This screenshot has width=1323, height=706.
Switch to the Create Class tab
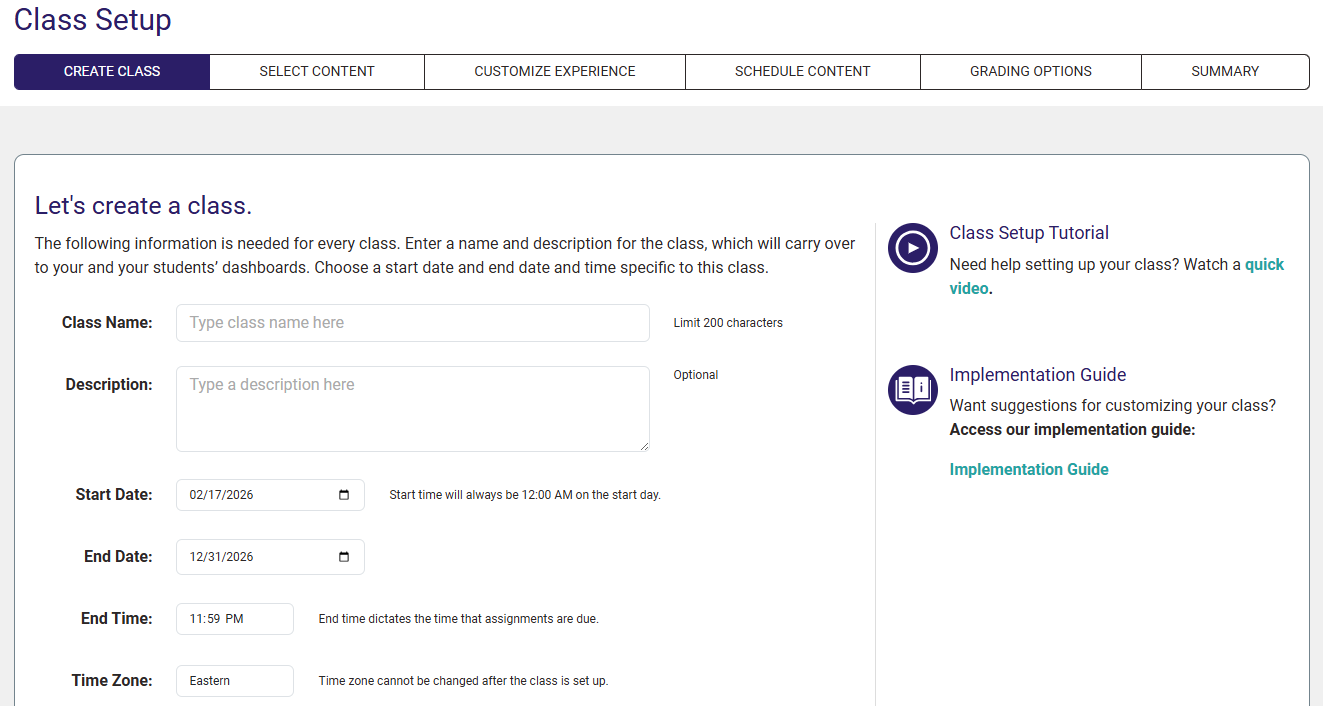(112, 72)
